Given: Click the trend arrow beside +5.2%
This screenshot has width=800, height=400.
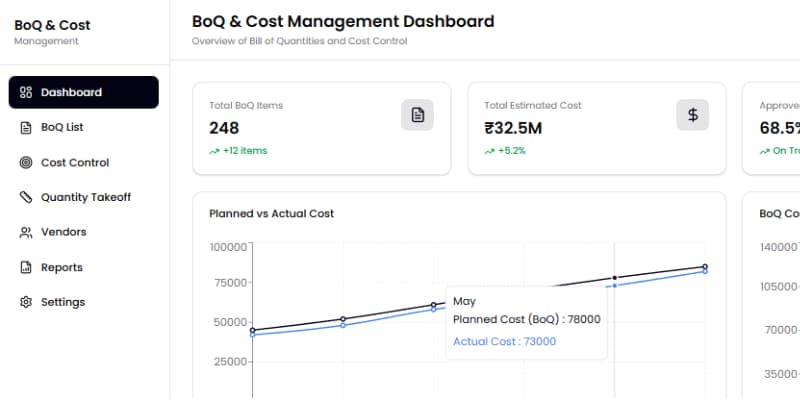Looking at the screenshot, I should click(x=489, y=151).
